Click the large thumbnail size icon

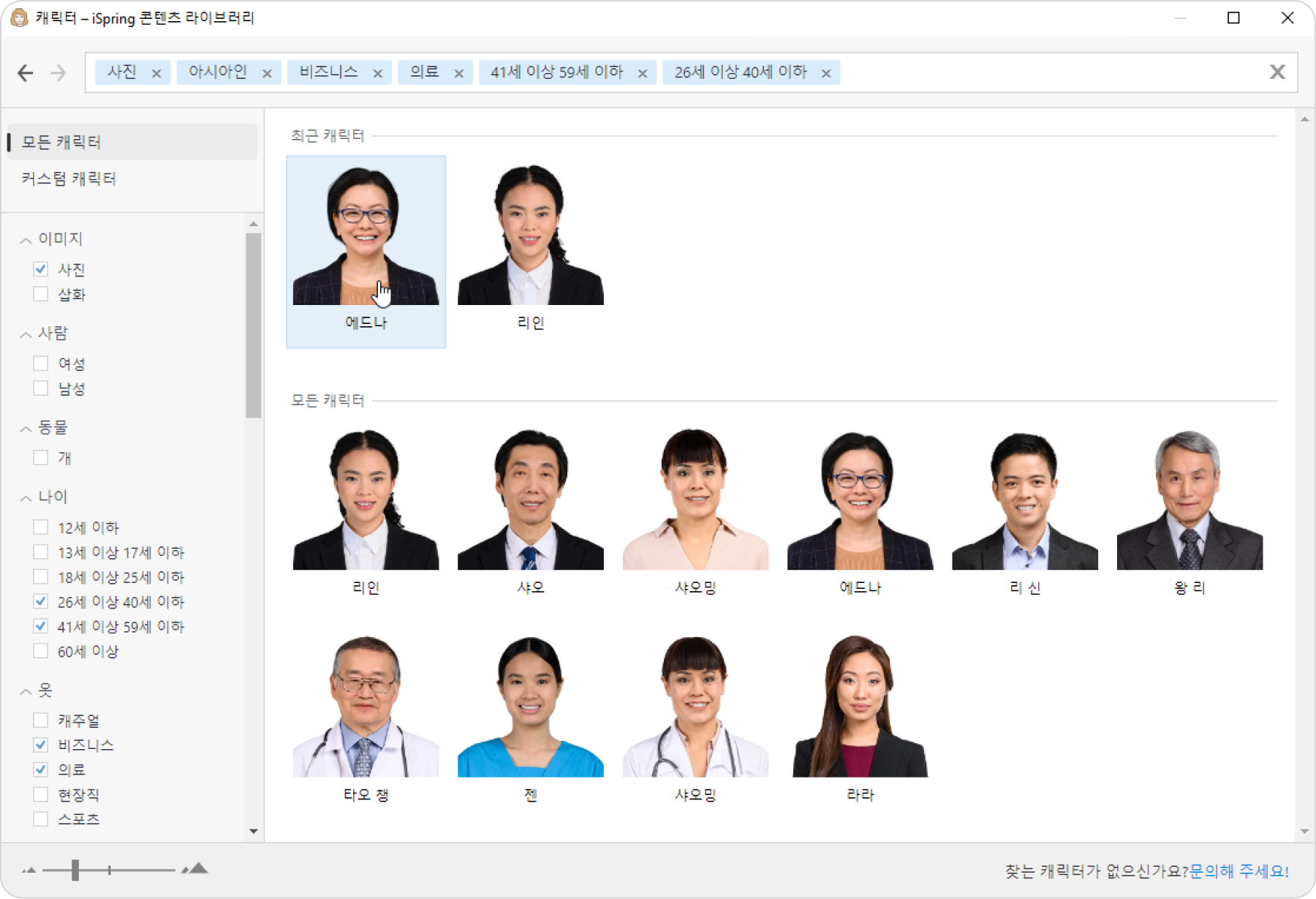pyautogui.click(x=196, y=869)
